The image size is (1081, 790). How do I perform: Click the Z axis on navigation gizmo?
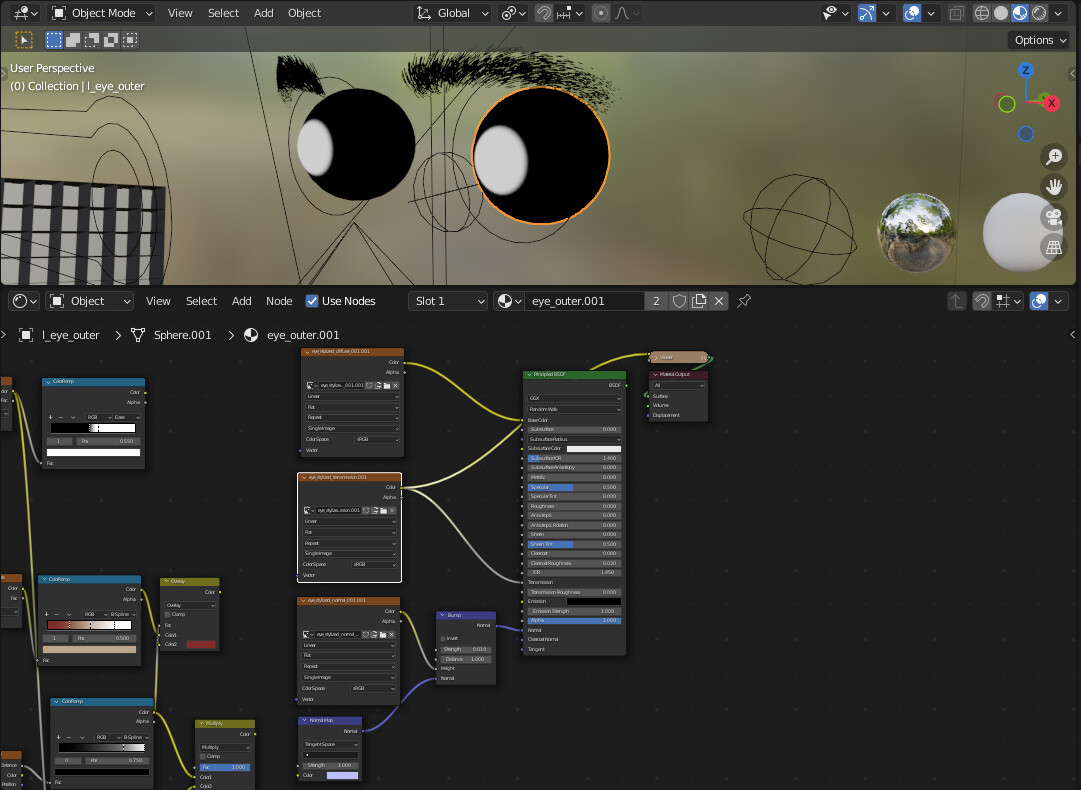pos(1025,70)
